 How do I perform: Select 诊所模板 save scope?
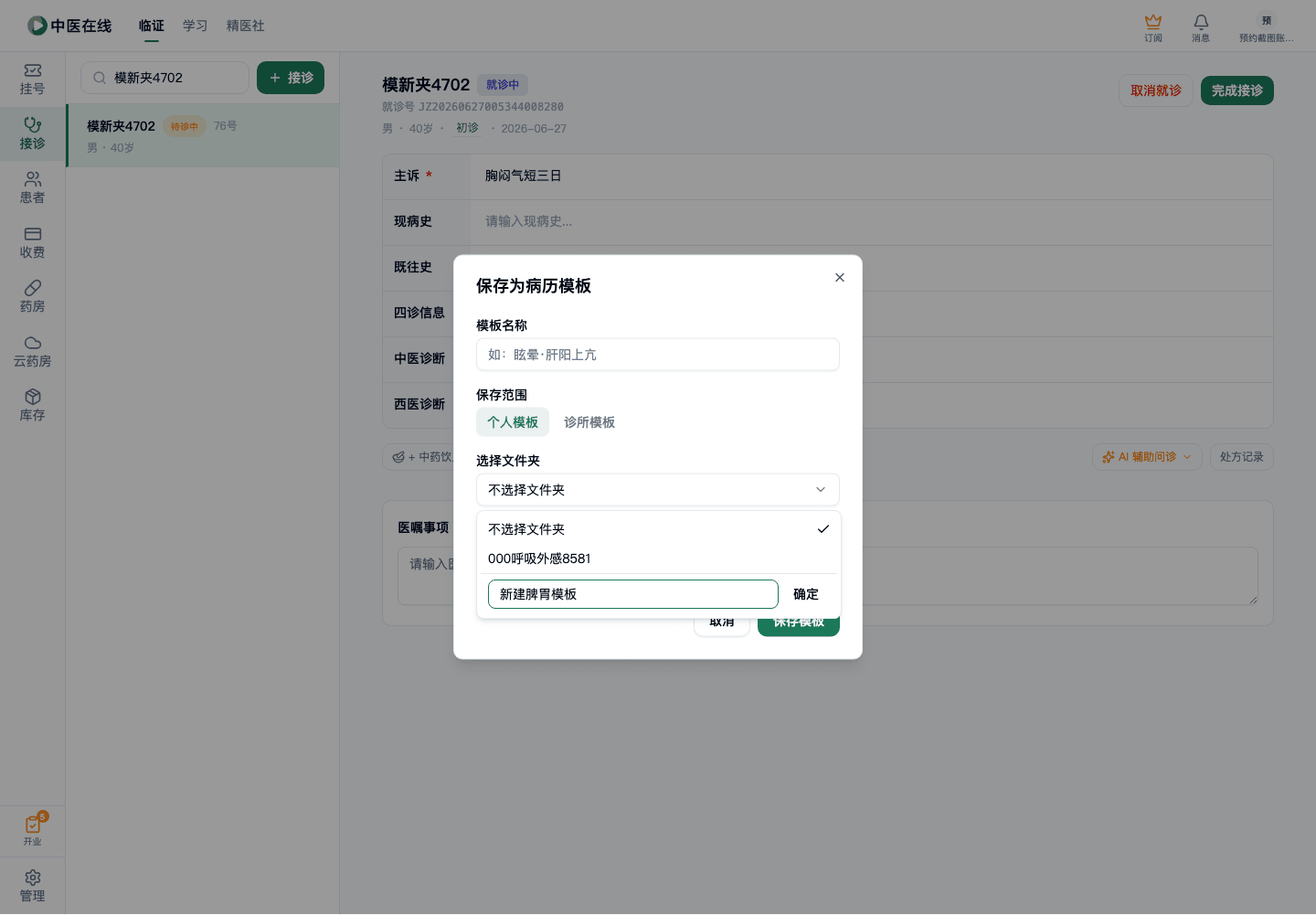coord(589,422)
